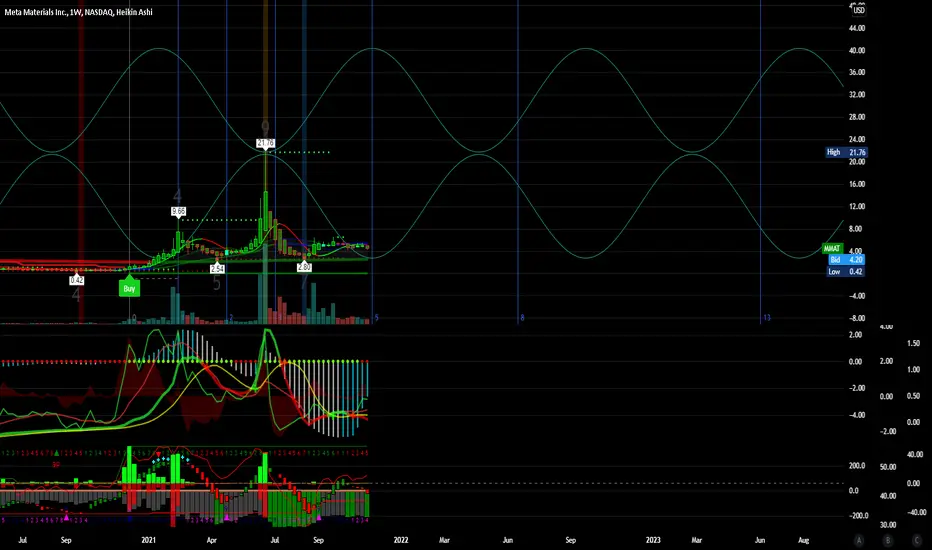Click the orange vertical band above the 21.76 peak
Viewport: 932px width, 550px height.
coord(265,60)
